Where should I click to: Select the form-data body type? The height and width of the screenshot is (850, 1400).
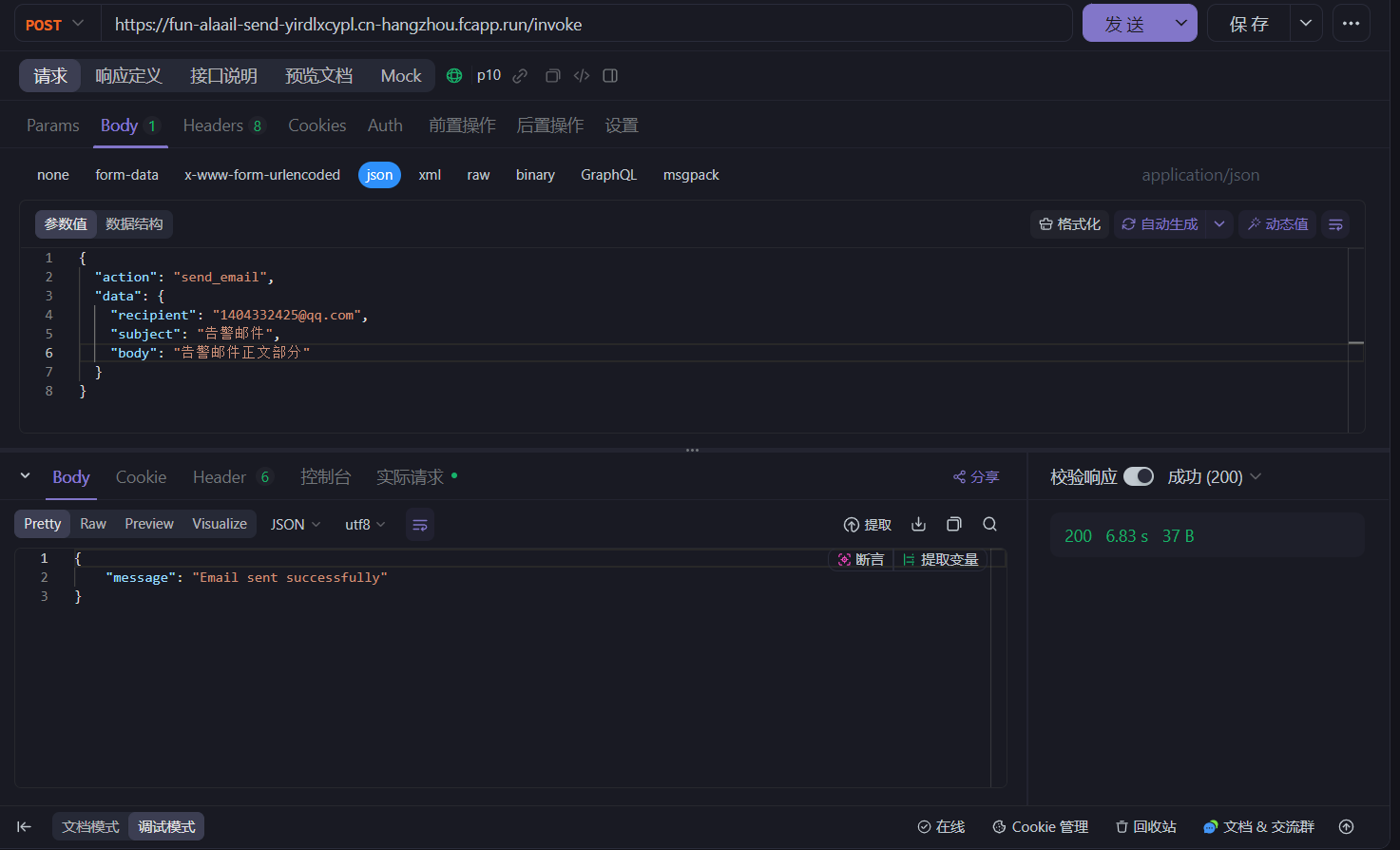tap(126, 175)
